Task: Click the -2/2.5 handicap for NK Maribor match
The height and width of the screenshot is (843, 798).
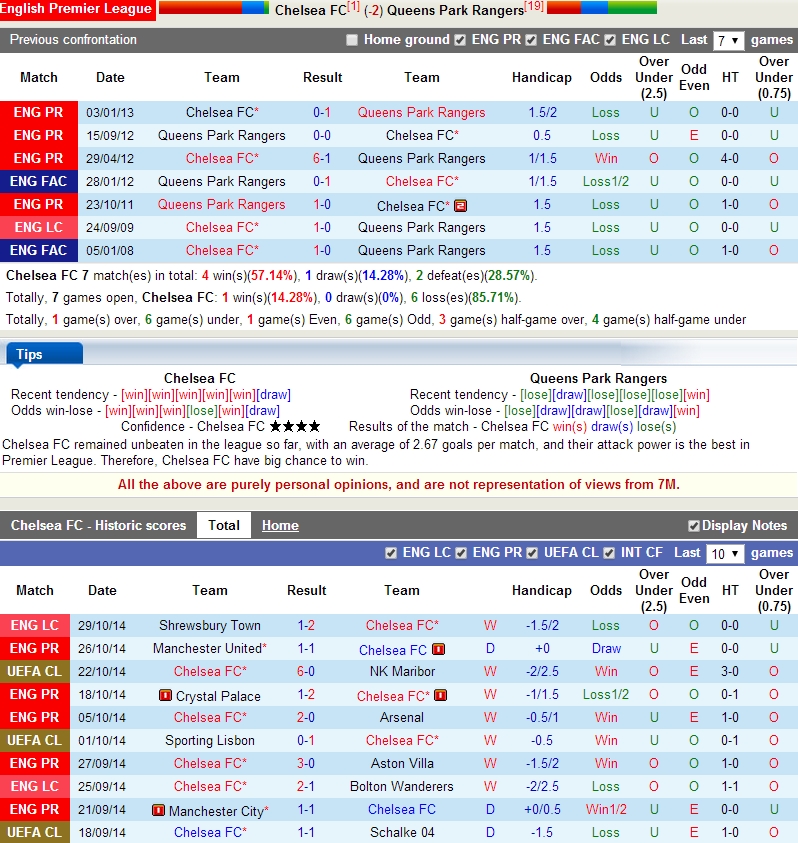Action: click(542, 671)
